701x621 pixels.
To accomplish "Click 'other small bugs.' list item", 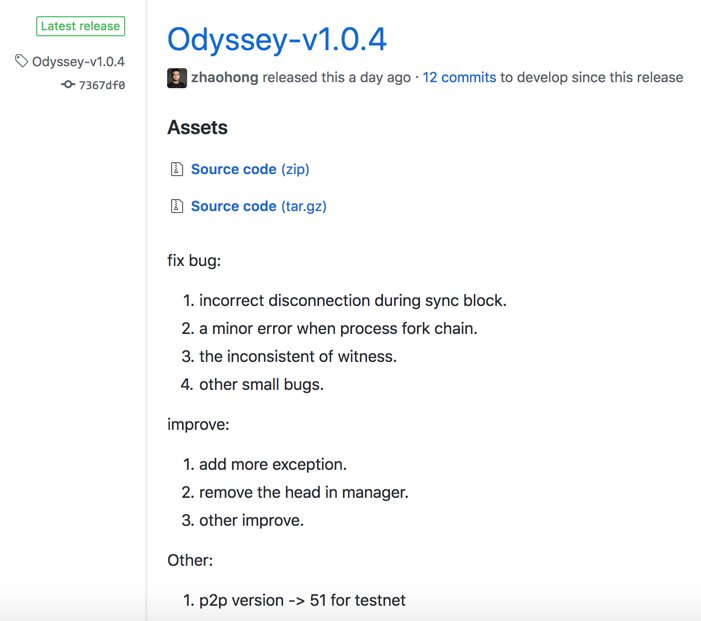I will coord(261,384).
